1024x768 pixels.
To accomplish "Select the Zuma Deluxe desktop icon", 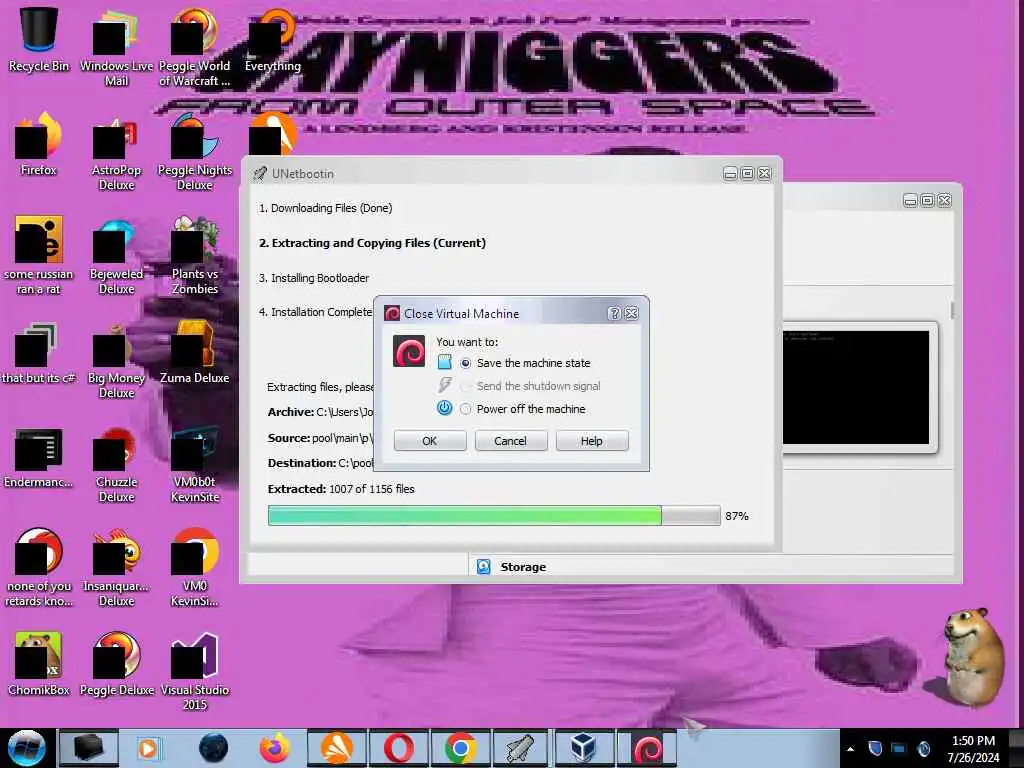I will 195,353.
